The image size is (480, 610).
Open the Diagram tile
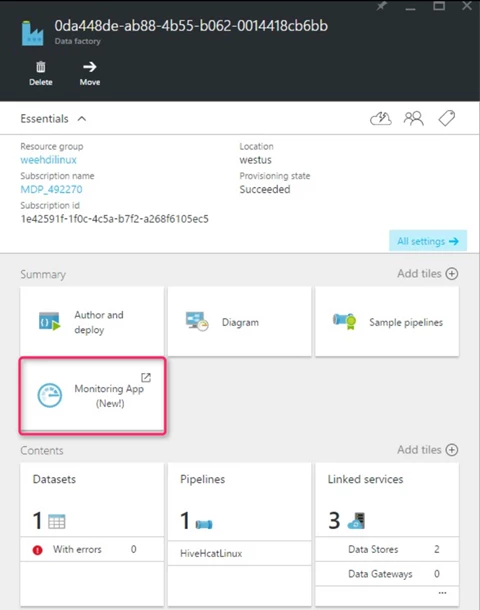pos(240,321)
